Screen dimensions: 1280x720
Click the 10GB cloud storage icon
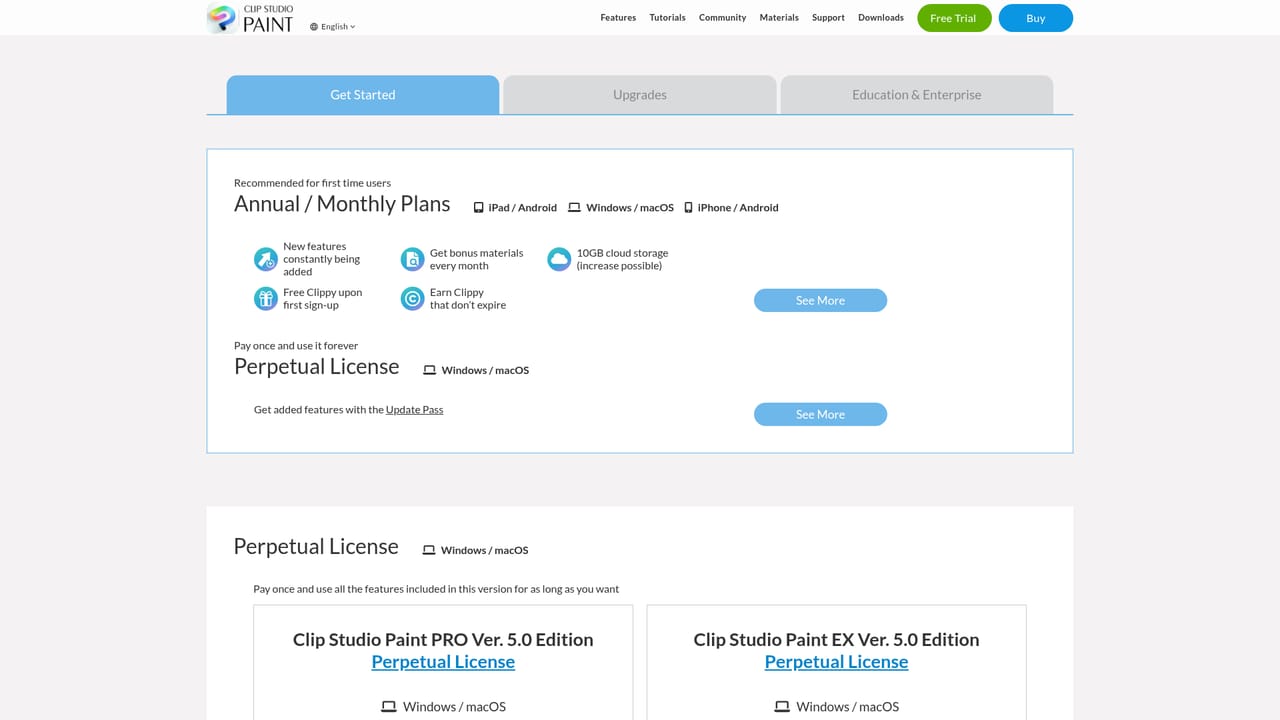click(559, 259)
